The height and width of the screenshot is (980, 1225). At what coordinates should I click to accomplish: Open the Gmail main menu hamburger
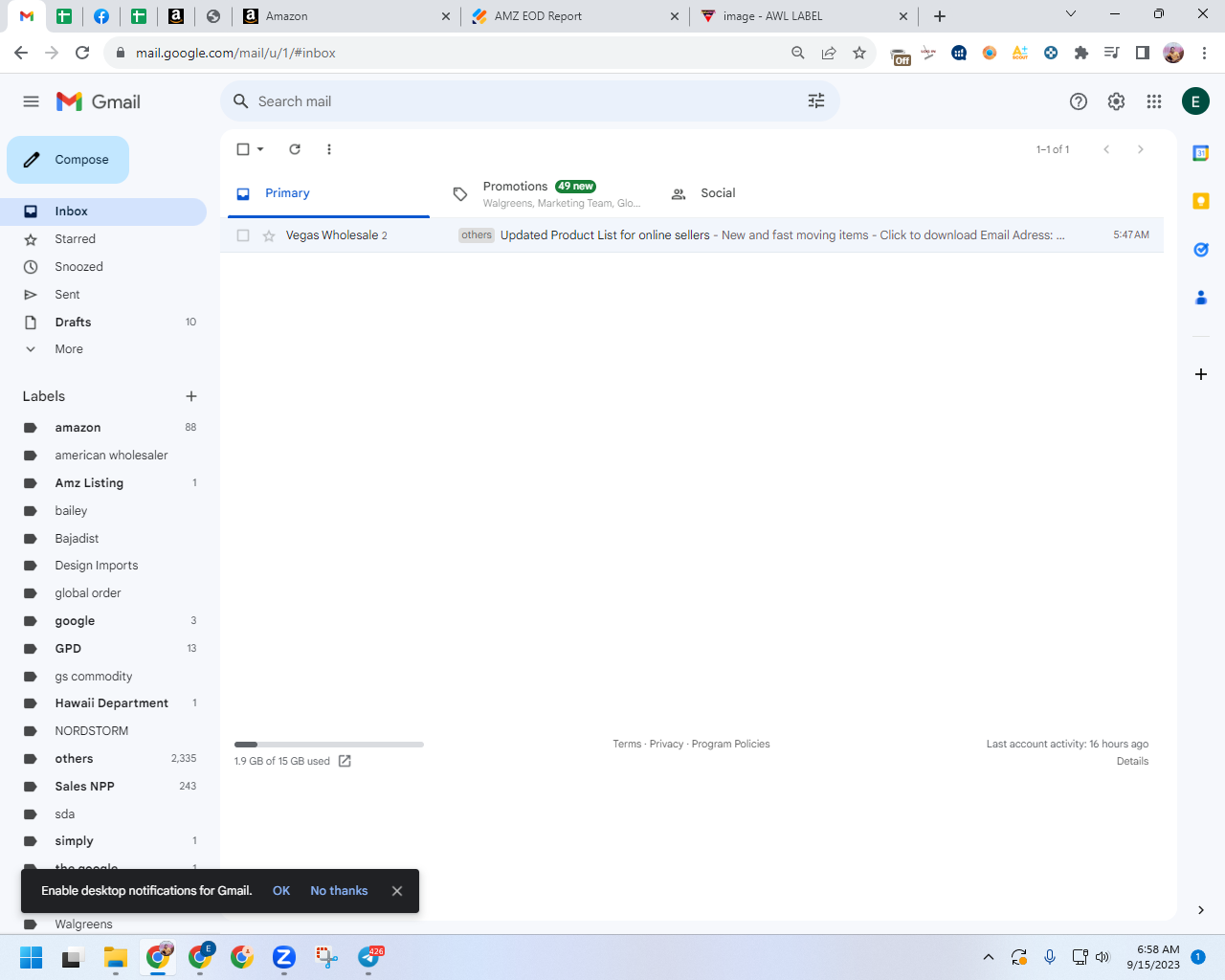[31, 101]
